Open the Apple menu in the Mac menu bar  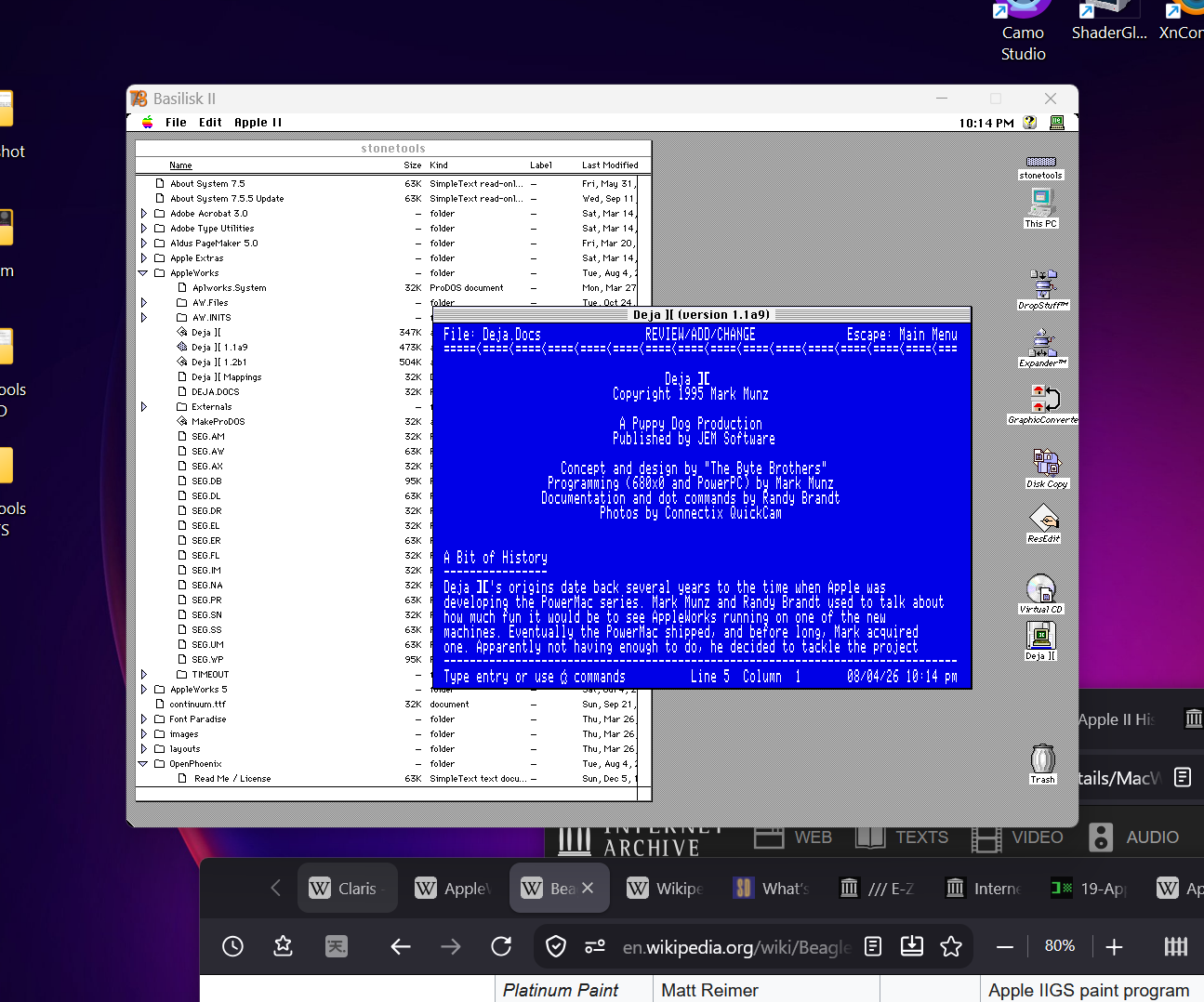click(147, 123)
